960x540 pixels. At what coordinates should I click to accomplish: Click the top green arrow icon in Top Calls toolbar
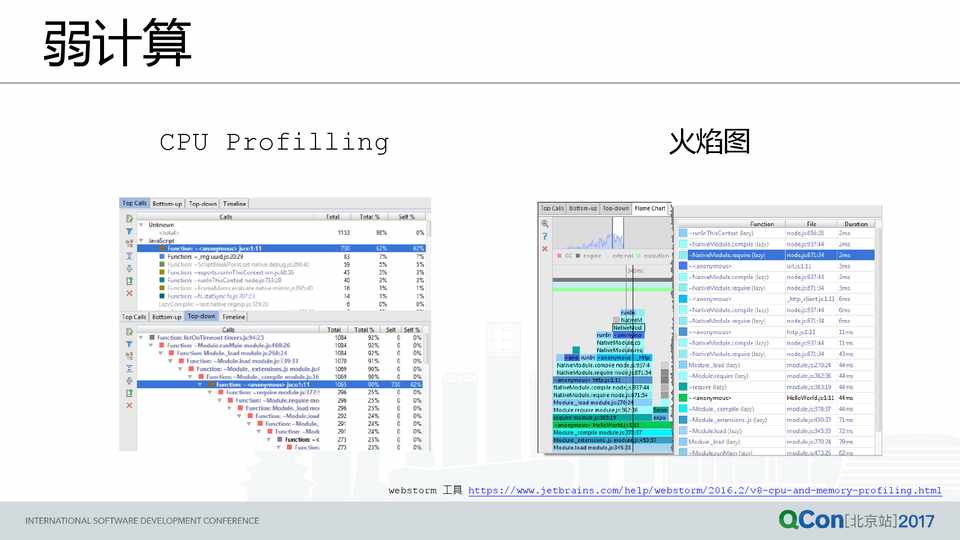129,218
